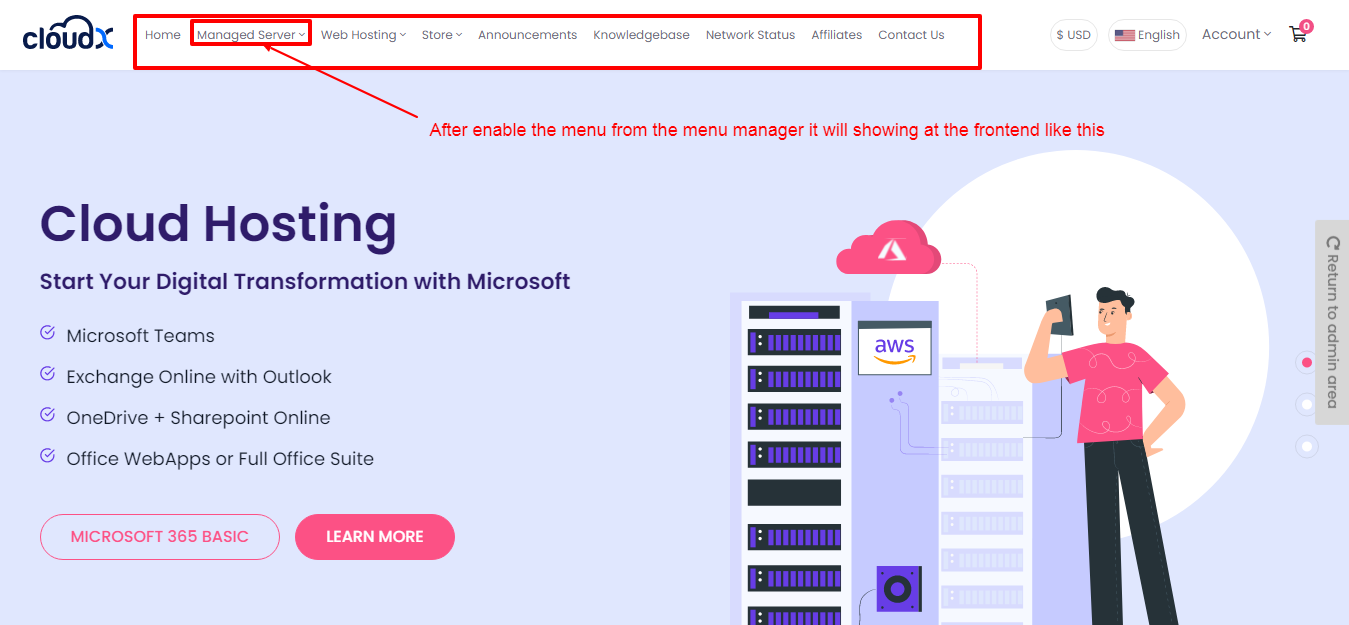Image resolution: width=1349 pixels, height=625 pixels.
Task: Open the $ USD currency selector
Action: 1073,35
